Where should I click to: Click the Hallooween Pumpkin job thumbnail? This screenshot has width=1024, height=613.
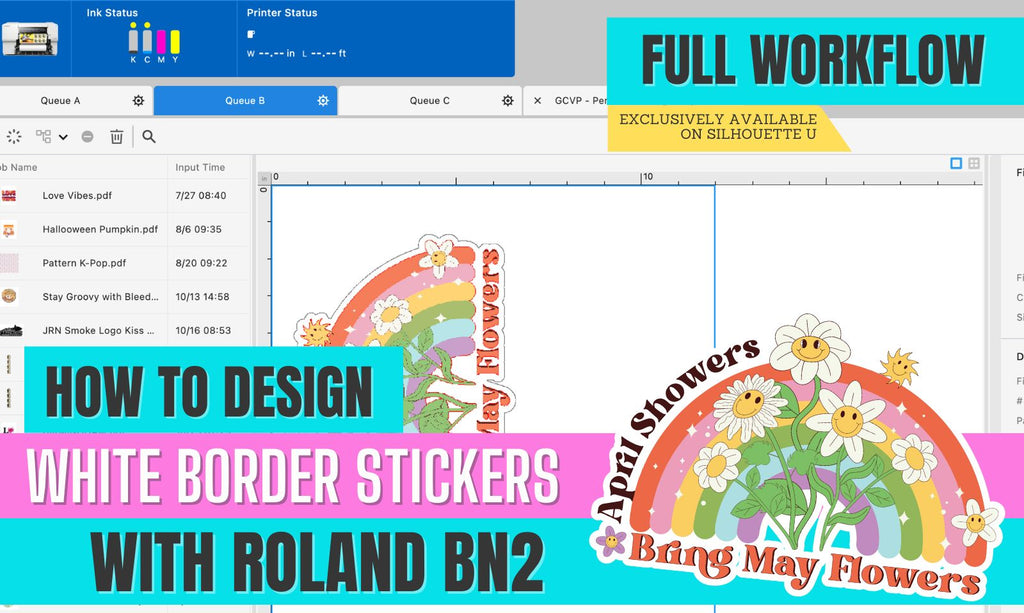pos(9,230)
